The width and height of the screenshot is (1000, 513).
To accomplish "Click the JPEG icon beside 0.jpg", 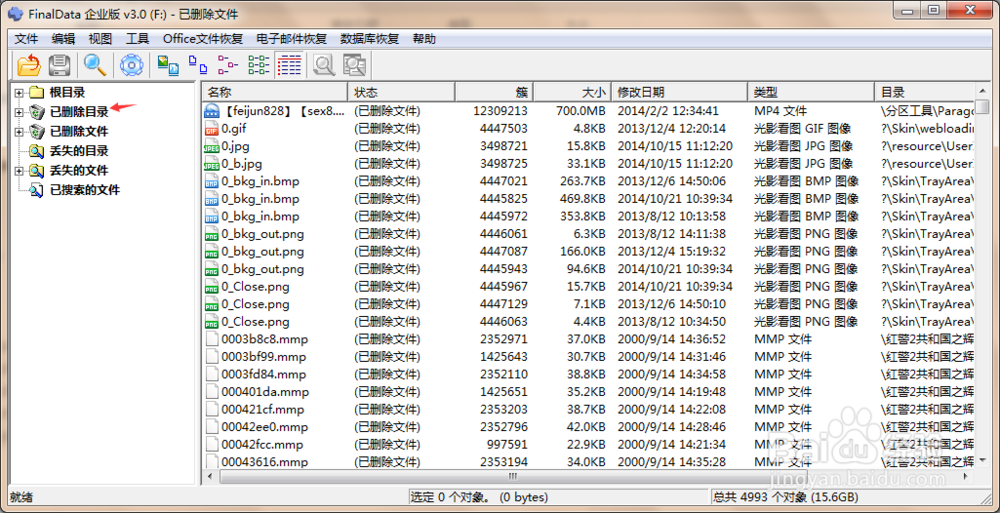I will click(212, 146).
